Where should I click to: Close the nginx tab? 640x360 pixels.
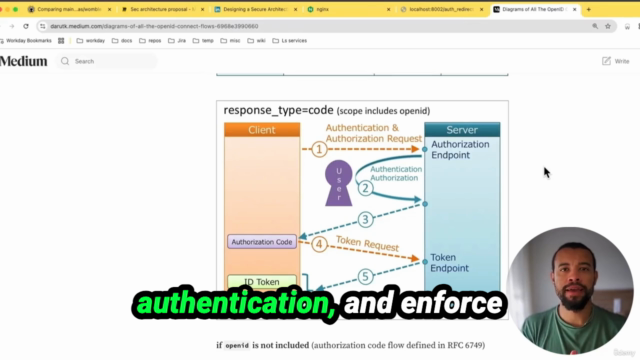click(389, 9)
